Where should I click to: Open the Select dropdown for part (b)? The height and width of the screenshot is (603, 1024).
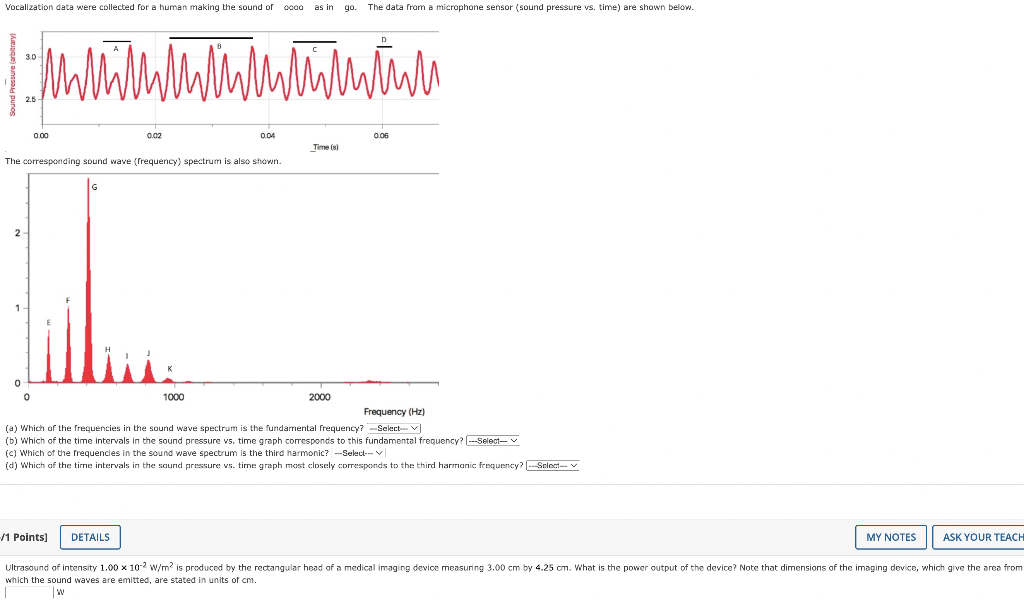click(491, 439)
